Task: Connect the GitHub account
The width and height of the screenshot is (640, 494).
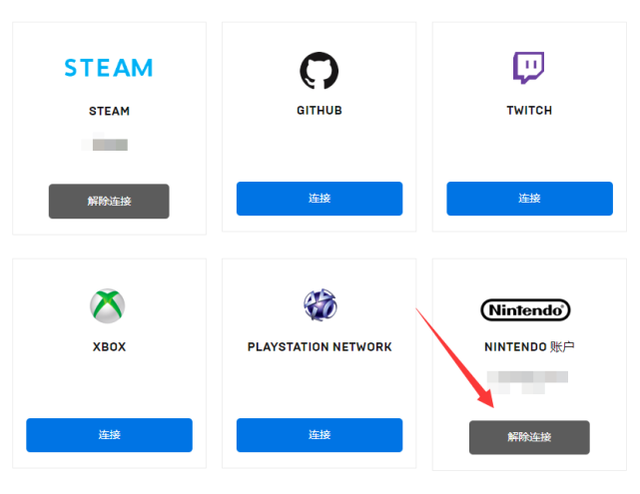Action: click(319, 198)
